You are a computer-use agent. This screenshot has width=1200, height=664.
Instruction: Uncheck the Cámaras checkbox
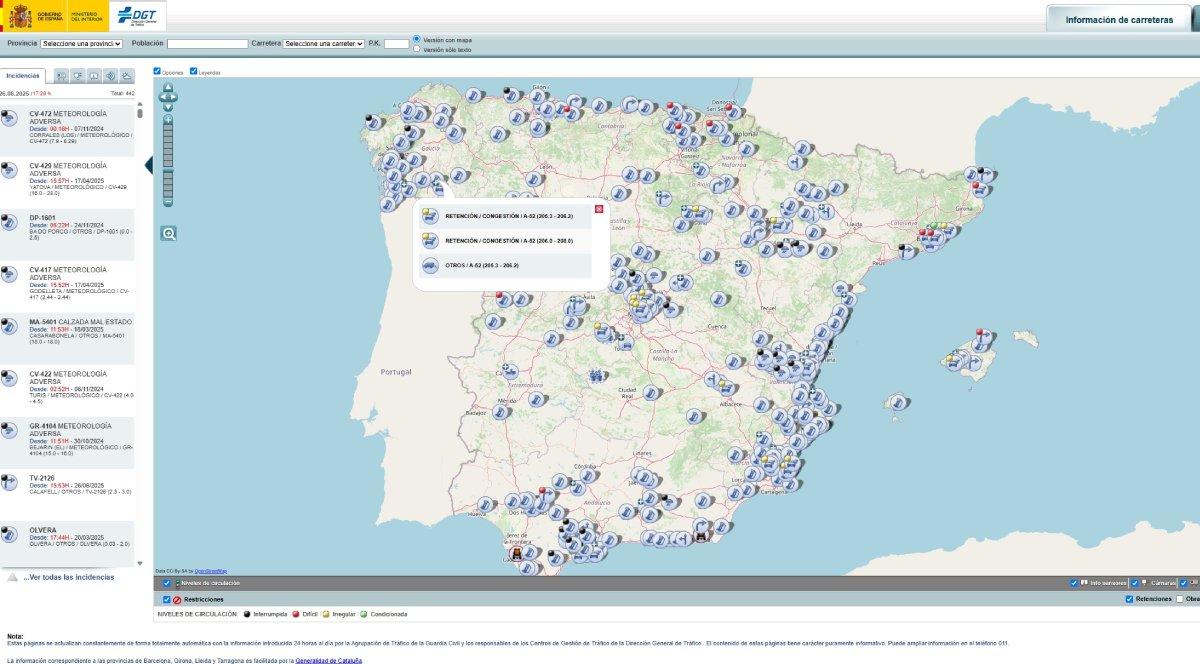(x=1135, y=583)
